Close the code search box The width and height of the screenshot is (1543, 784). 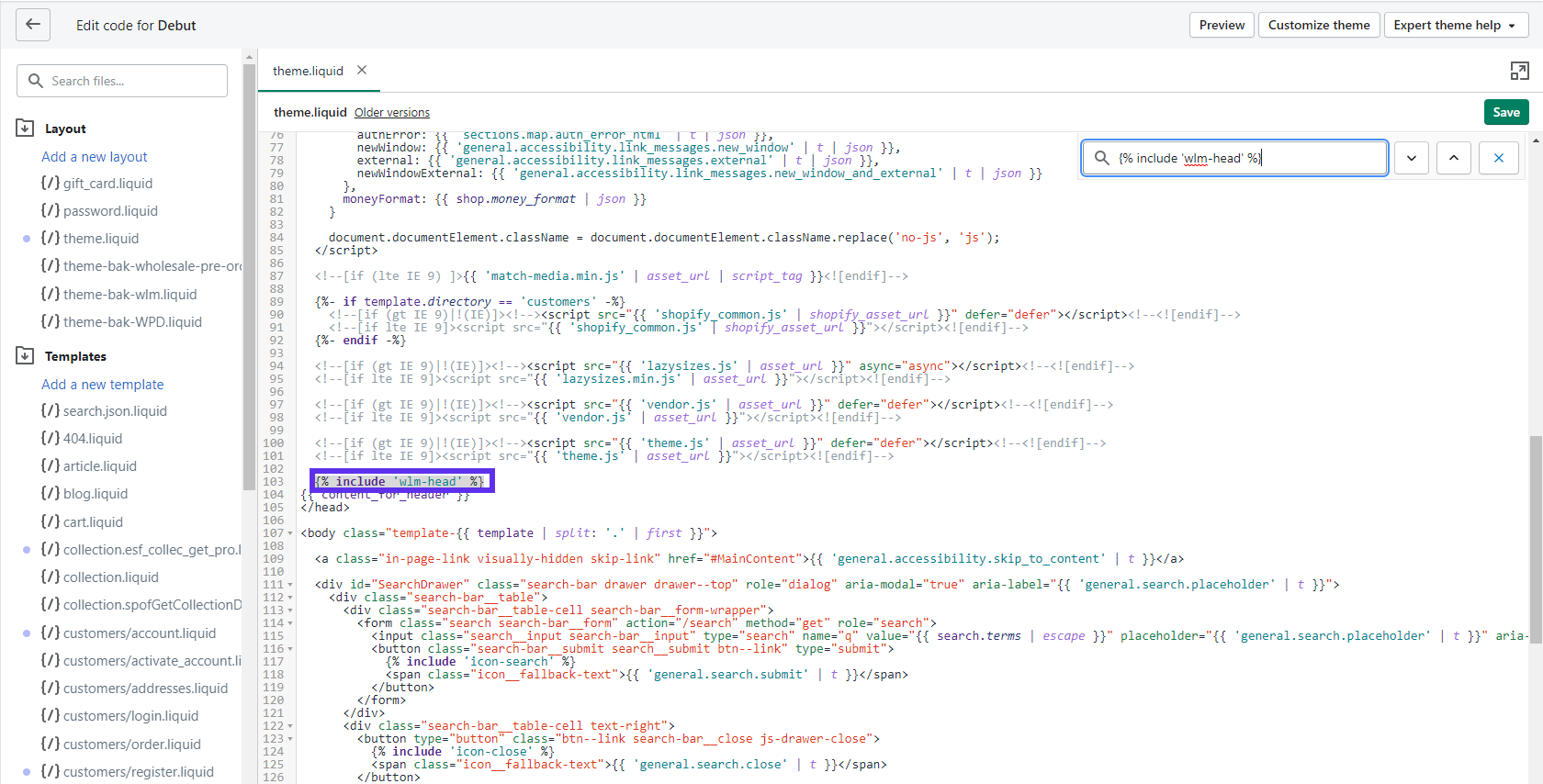click(1499, 158)
